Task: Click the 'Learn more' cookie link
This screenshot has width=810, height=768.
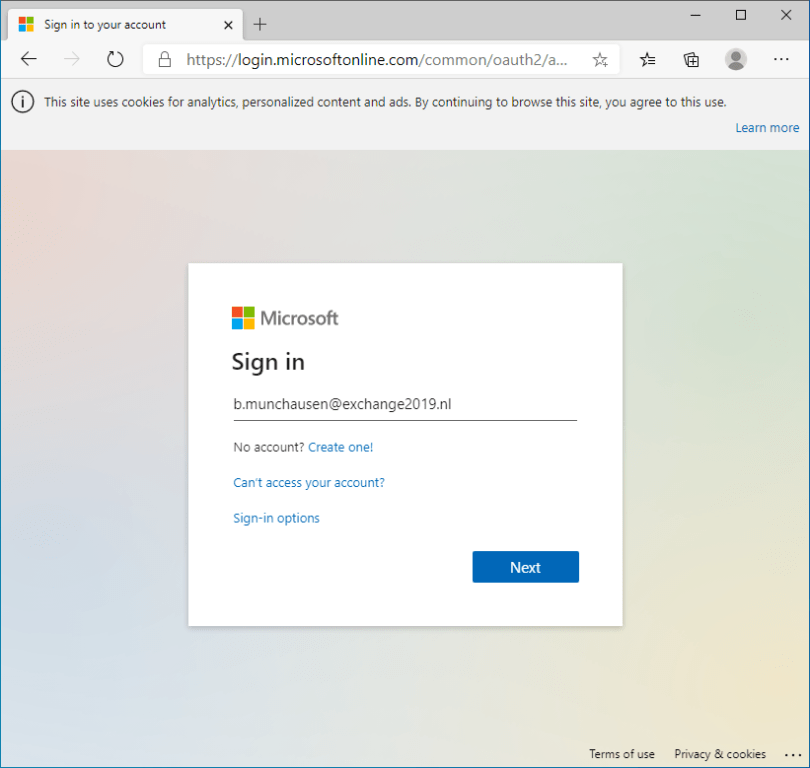Action: tap(767, 128)
